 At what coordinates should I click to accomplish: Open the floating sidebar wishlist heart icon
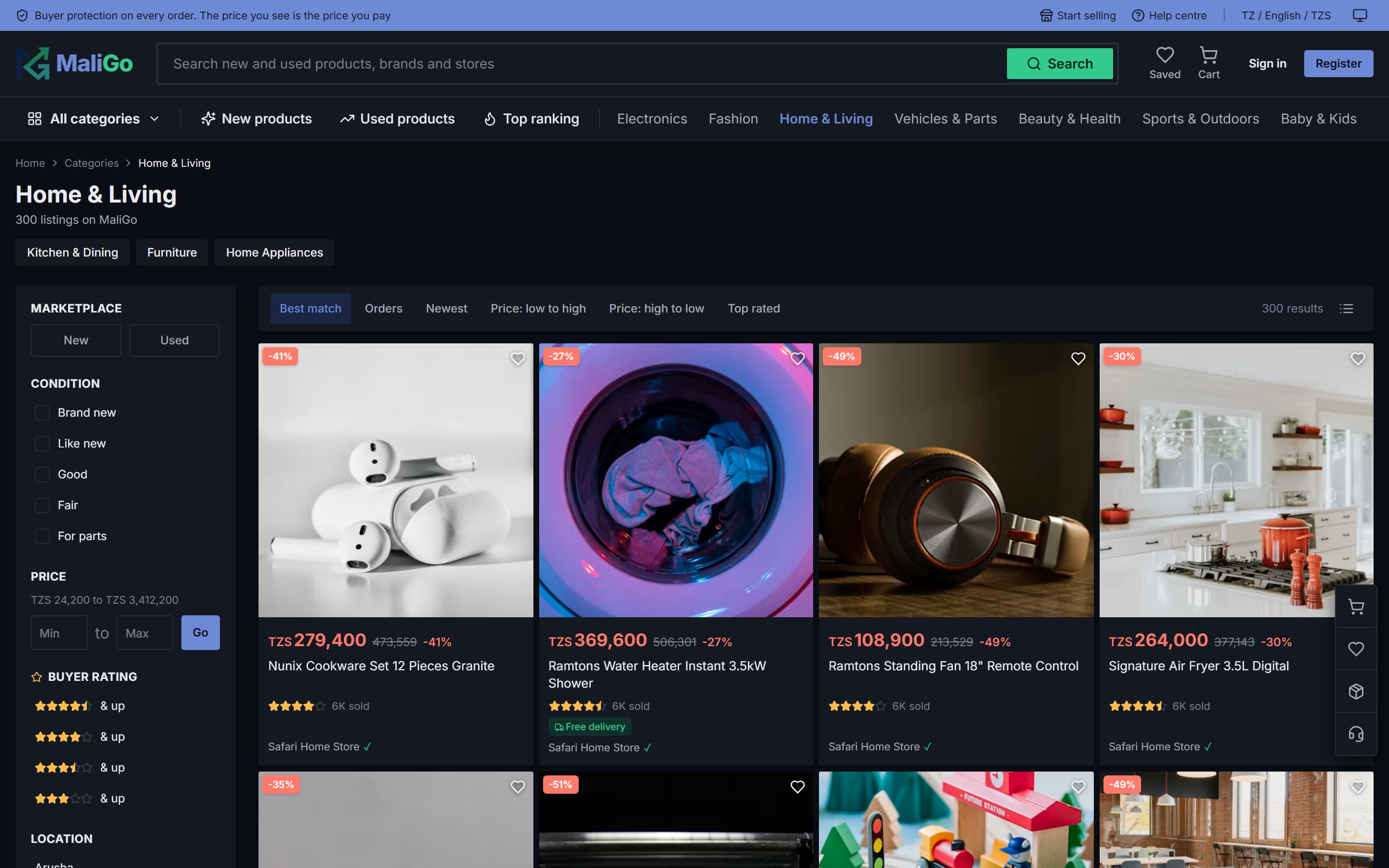click(x=1356, y=649)
